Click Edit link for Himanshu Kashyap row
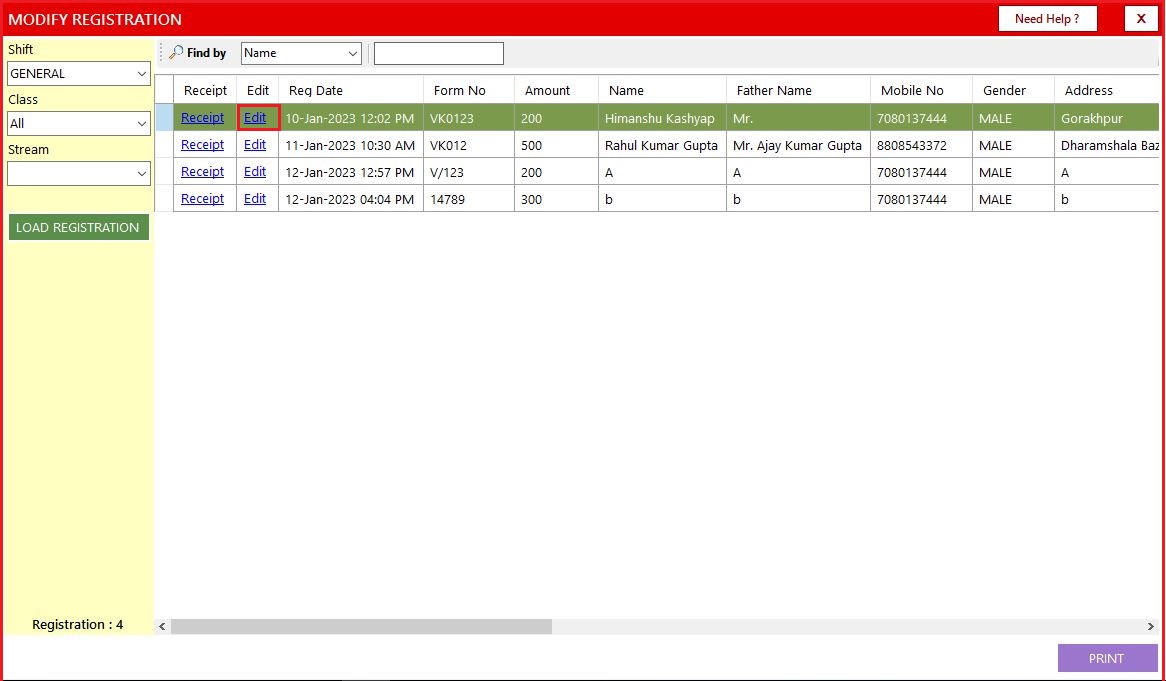This screenshot has width=1166, height=681. [255, 118]
